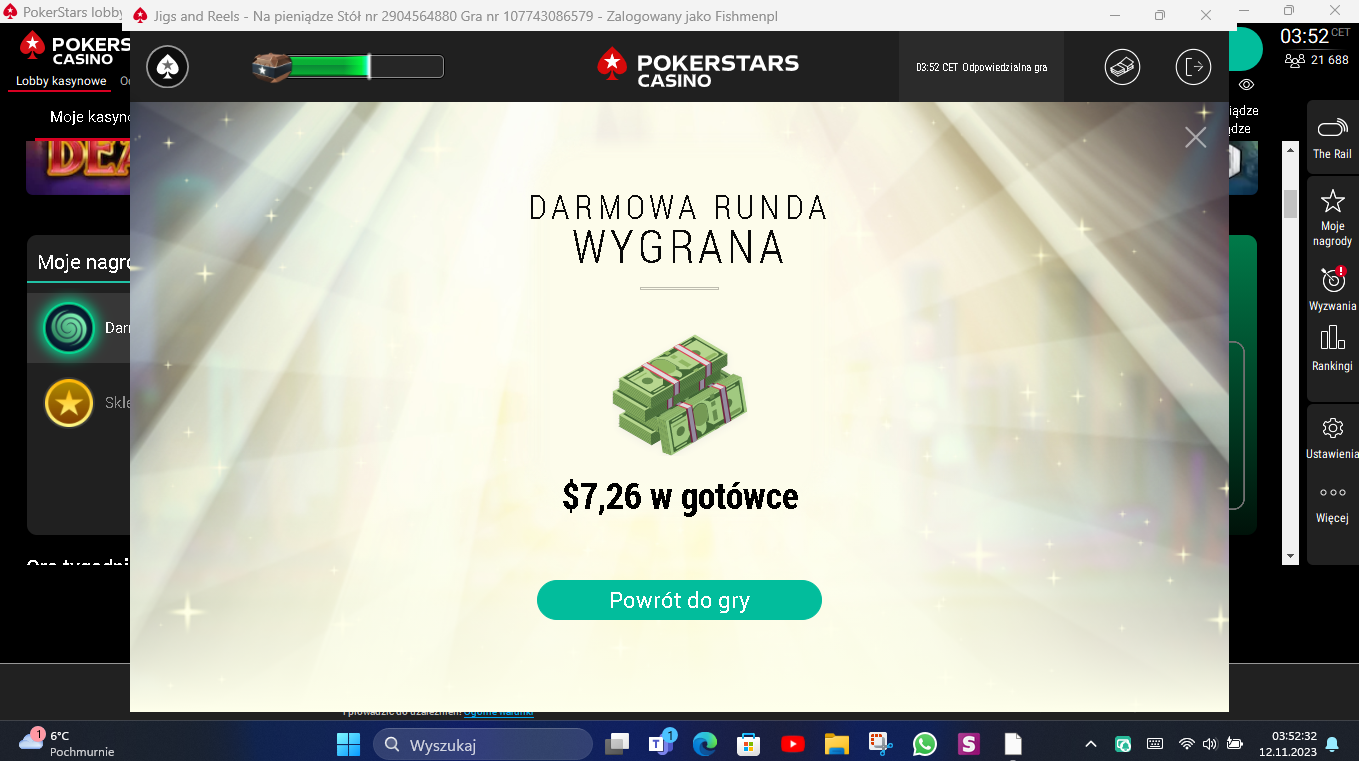1359x761 pixels.
Task: Close the free round win popup
Action: click(x=1195, y=137)
